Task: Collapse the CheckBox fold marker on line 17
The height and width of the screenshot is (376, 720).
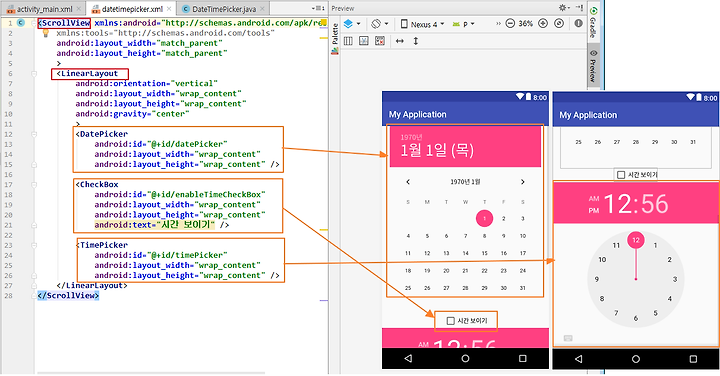Action: point(34,185)
